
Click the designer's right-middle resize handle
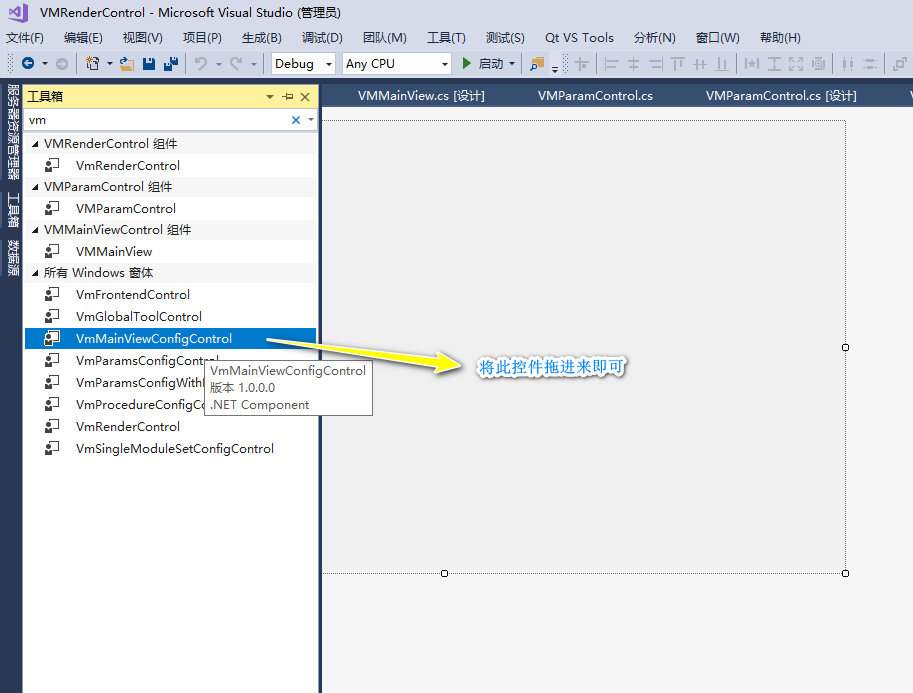[x=845, y=348]
